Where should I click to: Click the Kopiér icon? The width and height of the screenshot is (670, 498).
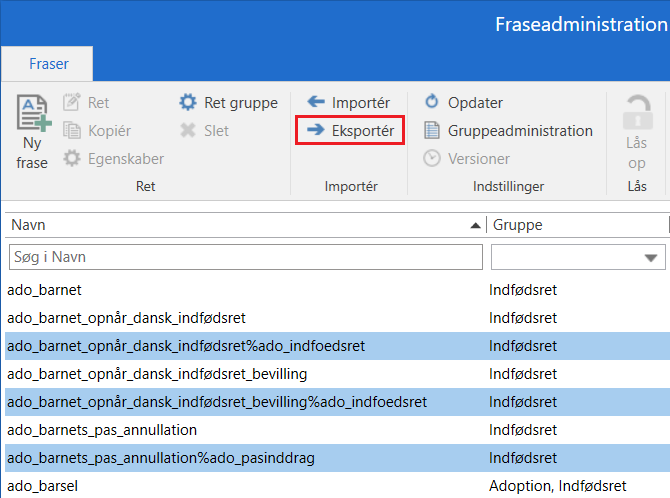[x=71, y=130]
